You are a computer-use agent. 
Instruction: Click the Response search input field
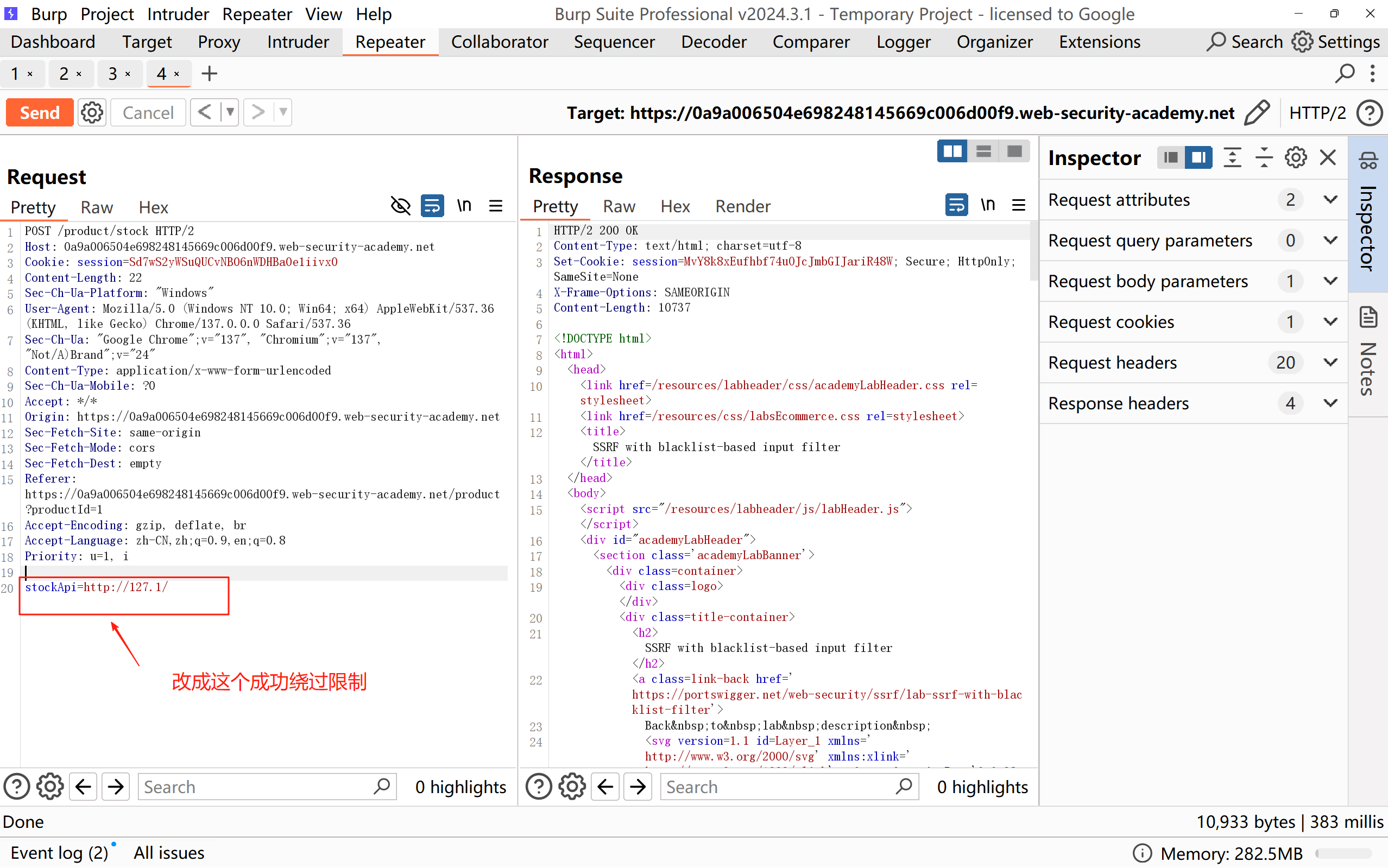(775, 787)
